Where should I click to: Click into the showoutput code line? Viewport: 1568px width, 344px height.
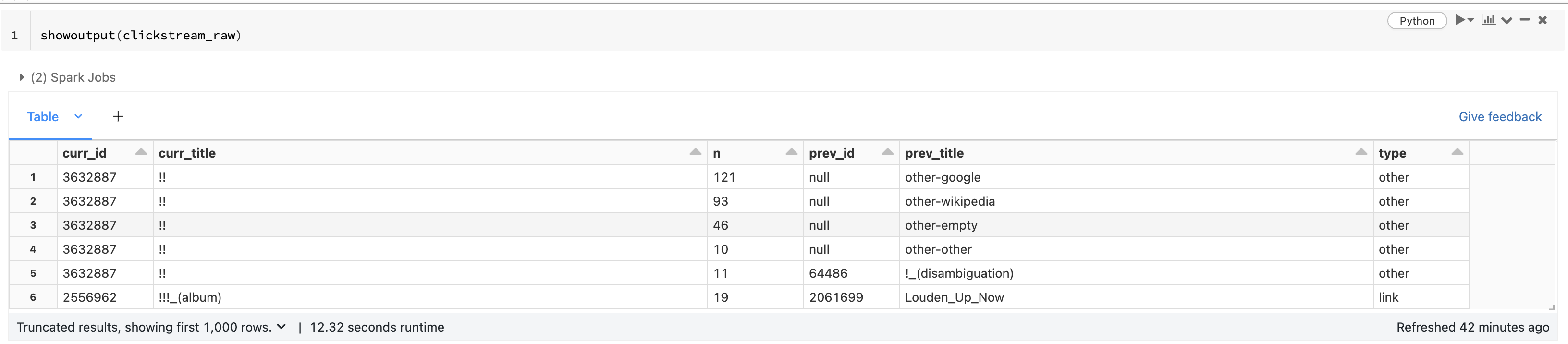pyautogui.click(x=141, y=36)
